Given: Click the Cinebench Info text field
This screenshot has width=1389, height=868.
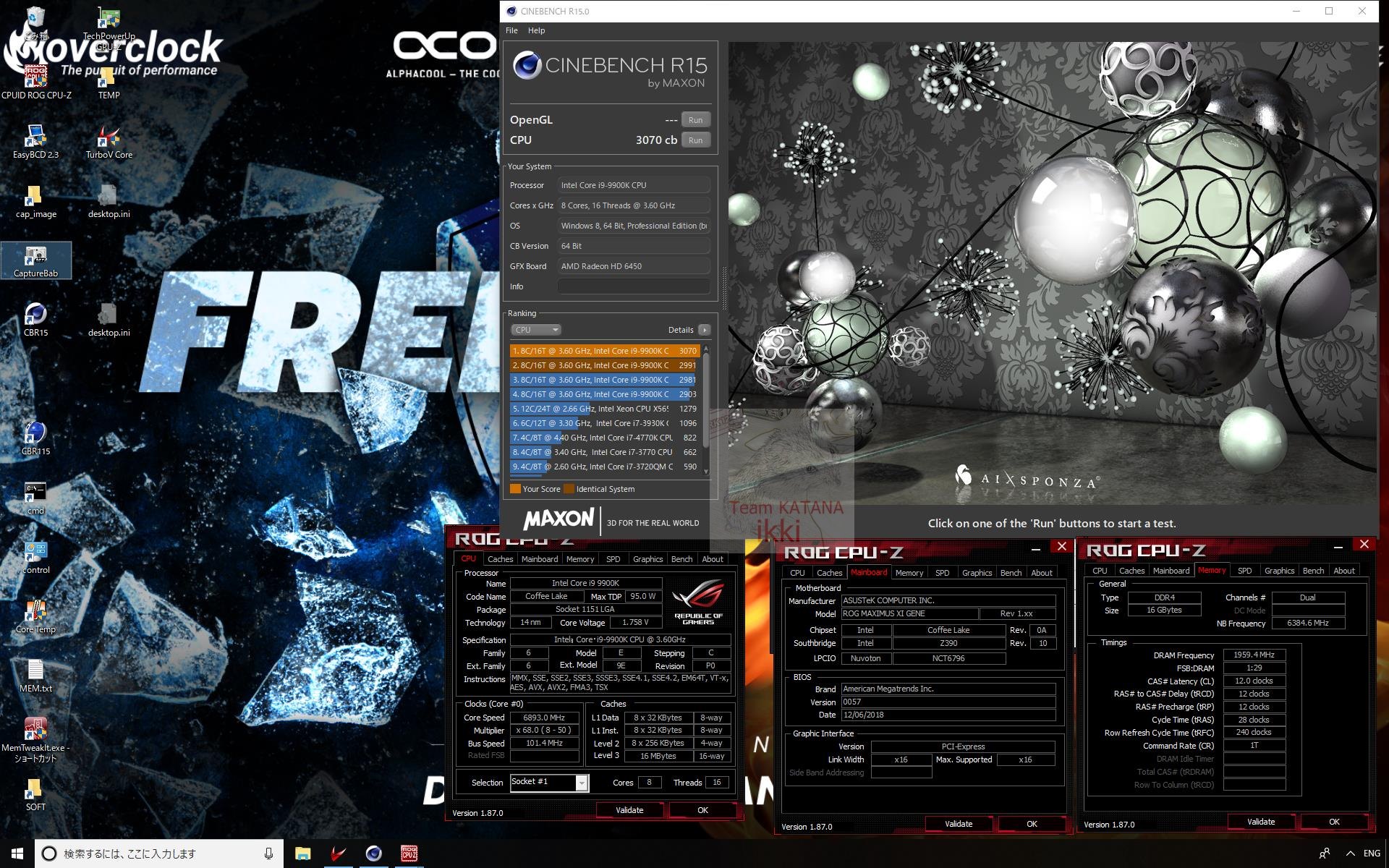Looking at the screenshot, I should pos(634,286).
